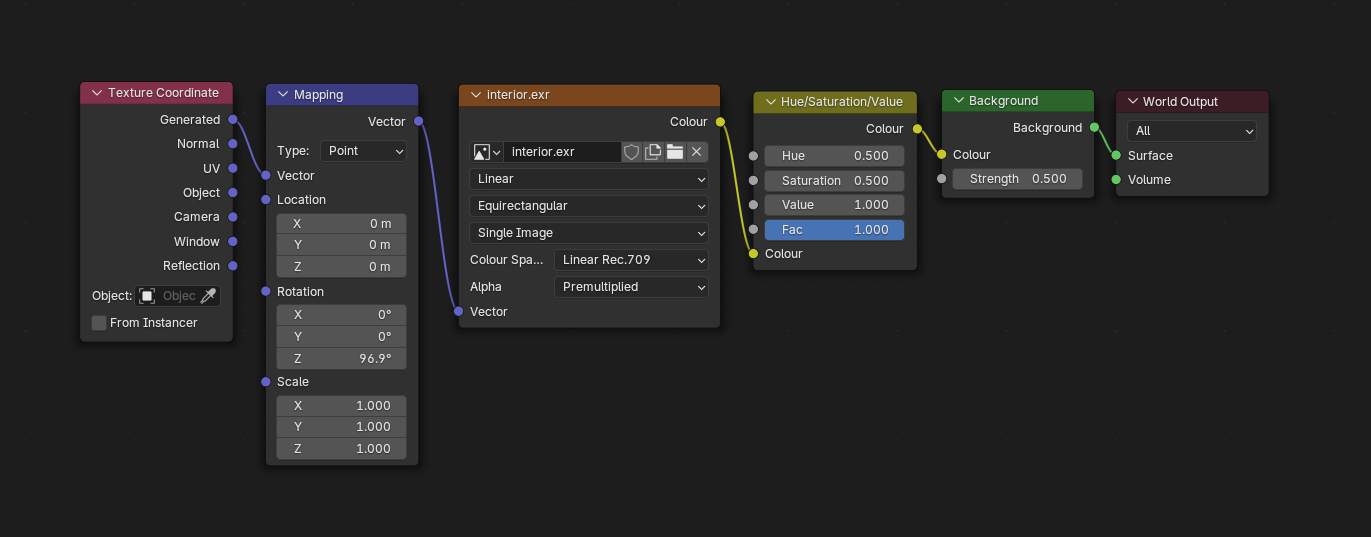This screenshot has width=1371, height=537.
Task: Enable the From Instancer checkbox
Action: [99, 323]
